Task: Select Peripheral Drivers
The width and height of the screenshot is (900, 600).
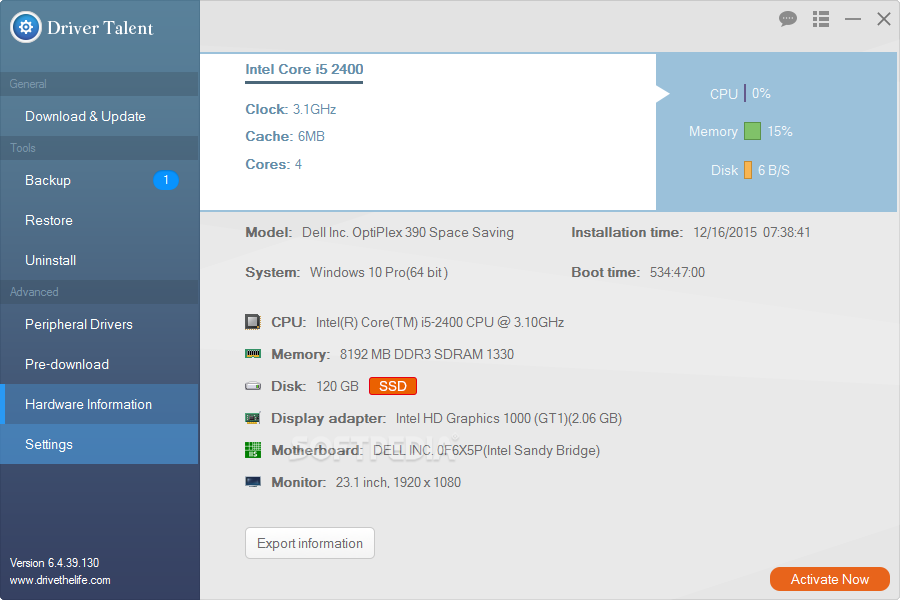Action: coord(99,324)
